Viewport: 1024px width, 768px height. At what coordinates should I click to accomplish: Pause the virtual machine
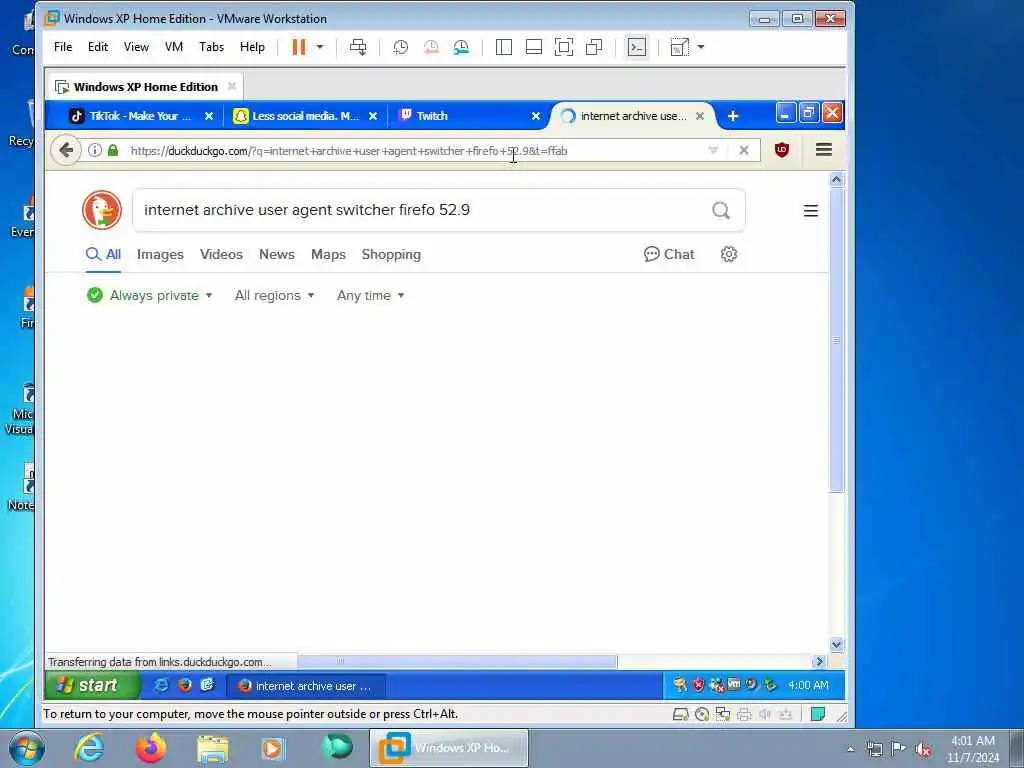pos(298,47)
